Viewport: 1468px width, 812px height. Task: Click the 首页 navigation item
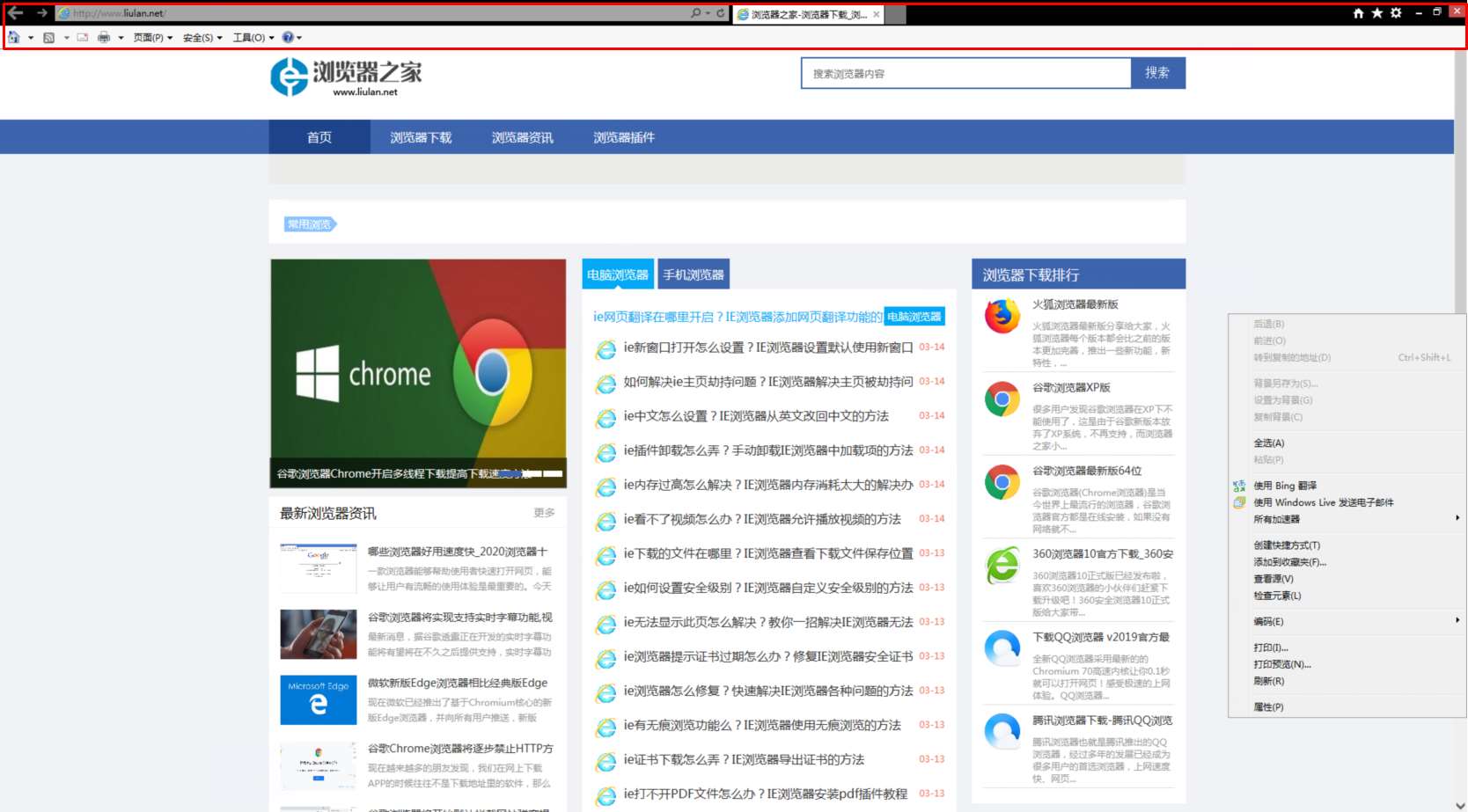[x=319, y=137]
